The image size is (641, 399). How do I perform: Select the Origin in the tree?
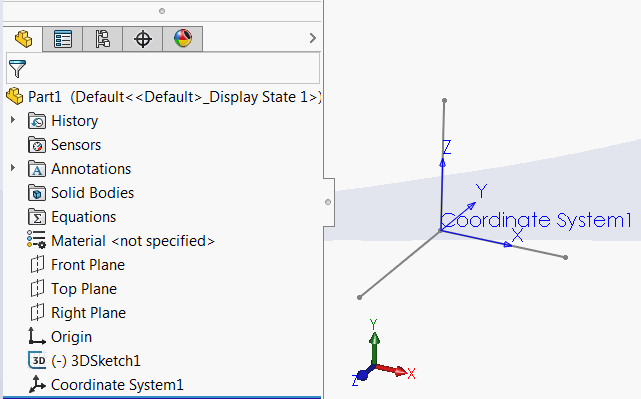60,337
